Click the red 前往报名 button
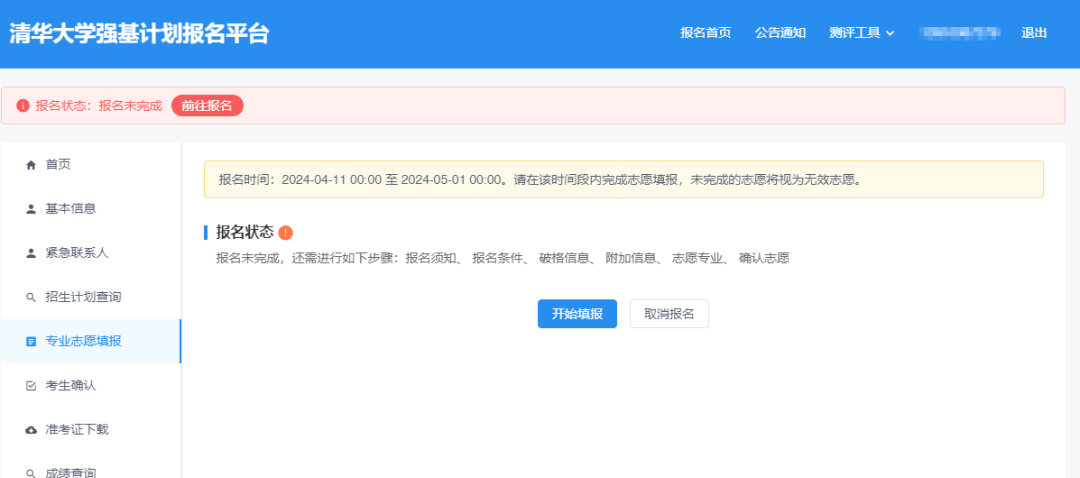The height and width of the screenshot is (478, 1080). (x=207, y=105)
